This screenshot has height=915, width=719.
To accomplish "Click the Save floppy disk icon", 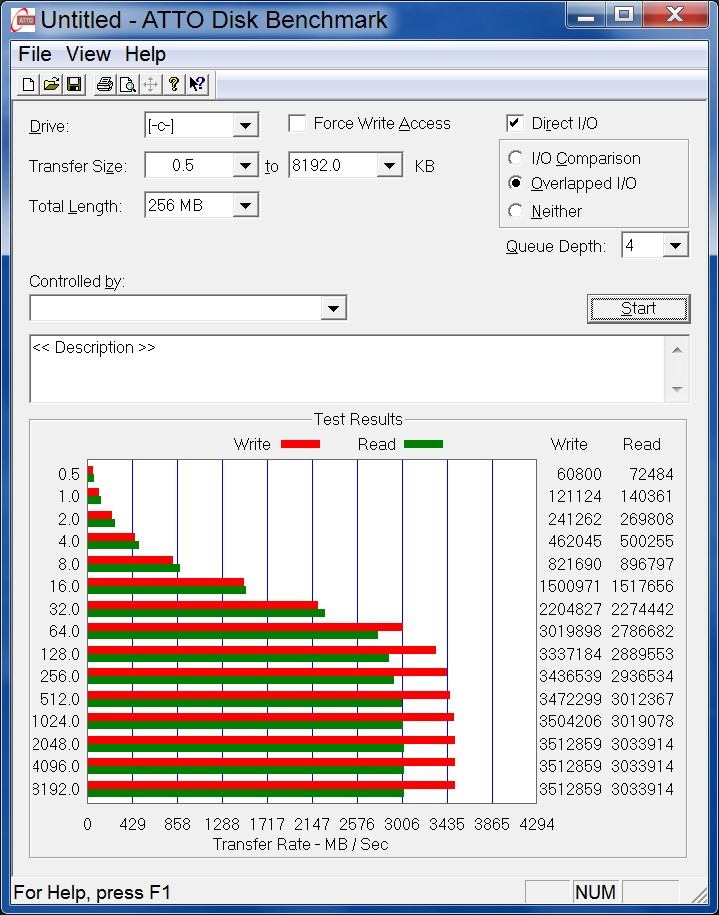I will [x=74, y=85].
